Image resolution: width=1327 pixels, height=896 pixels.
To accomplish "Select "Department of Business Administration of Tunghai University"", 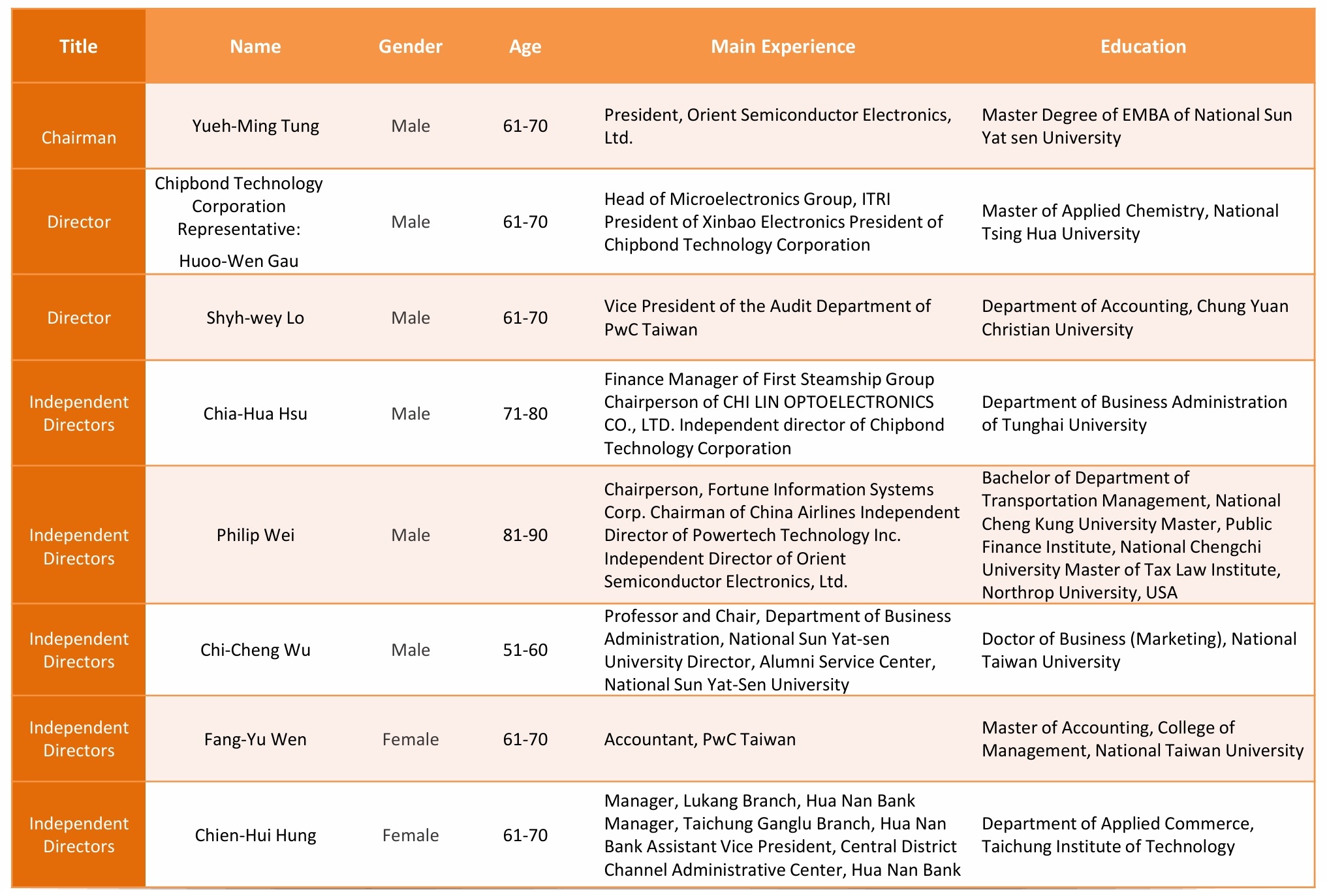I will [x=1134, y=414].
